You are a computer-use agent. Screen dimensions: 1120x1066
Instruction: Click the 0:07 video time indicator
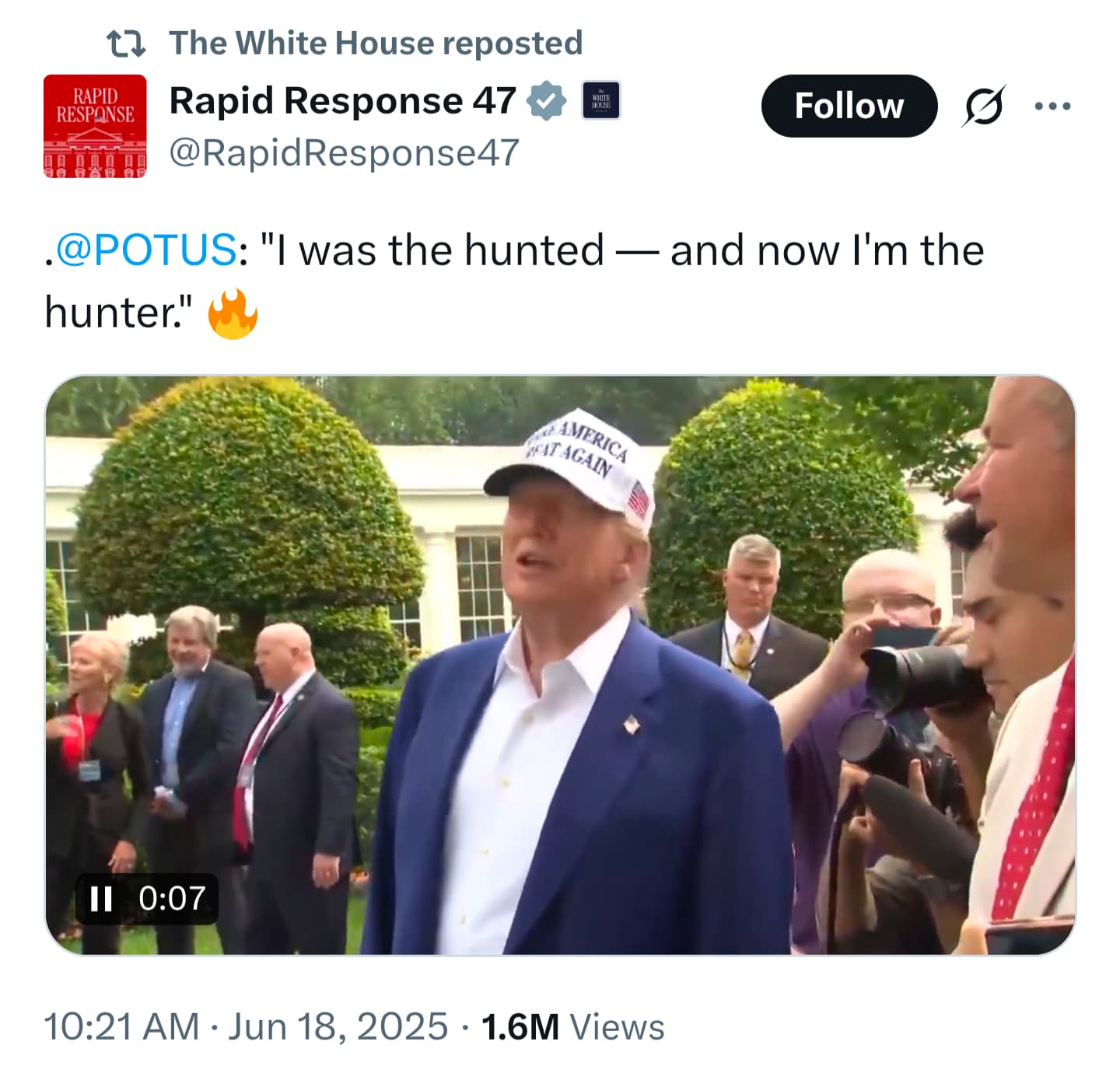[x=172, y=900]
